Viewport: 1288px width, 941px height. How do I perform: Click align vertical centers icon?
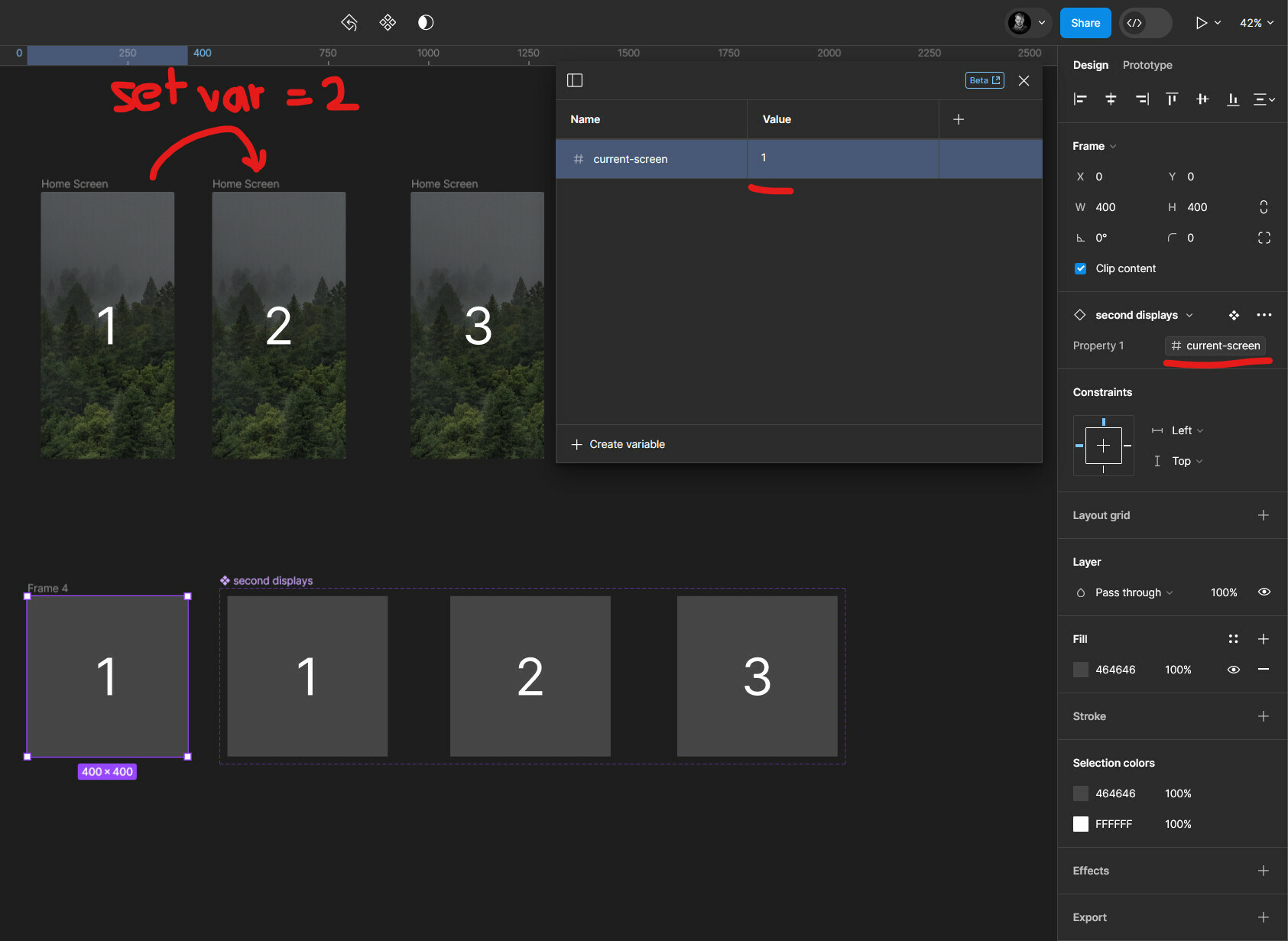[1202, 99]
